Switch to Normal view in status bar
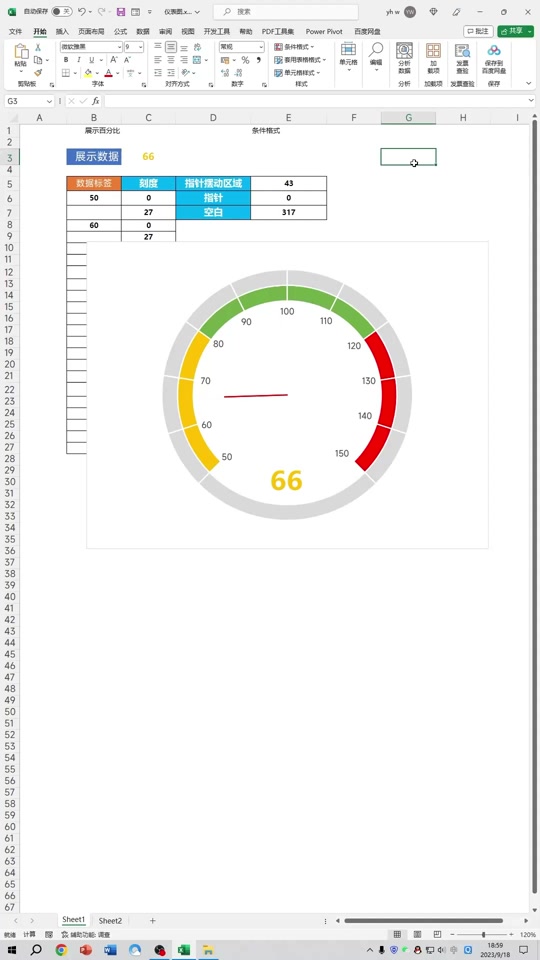This screenshot has width=540, height=960. coord(397,934)
